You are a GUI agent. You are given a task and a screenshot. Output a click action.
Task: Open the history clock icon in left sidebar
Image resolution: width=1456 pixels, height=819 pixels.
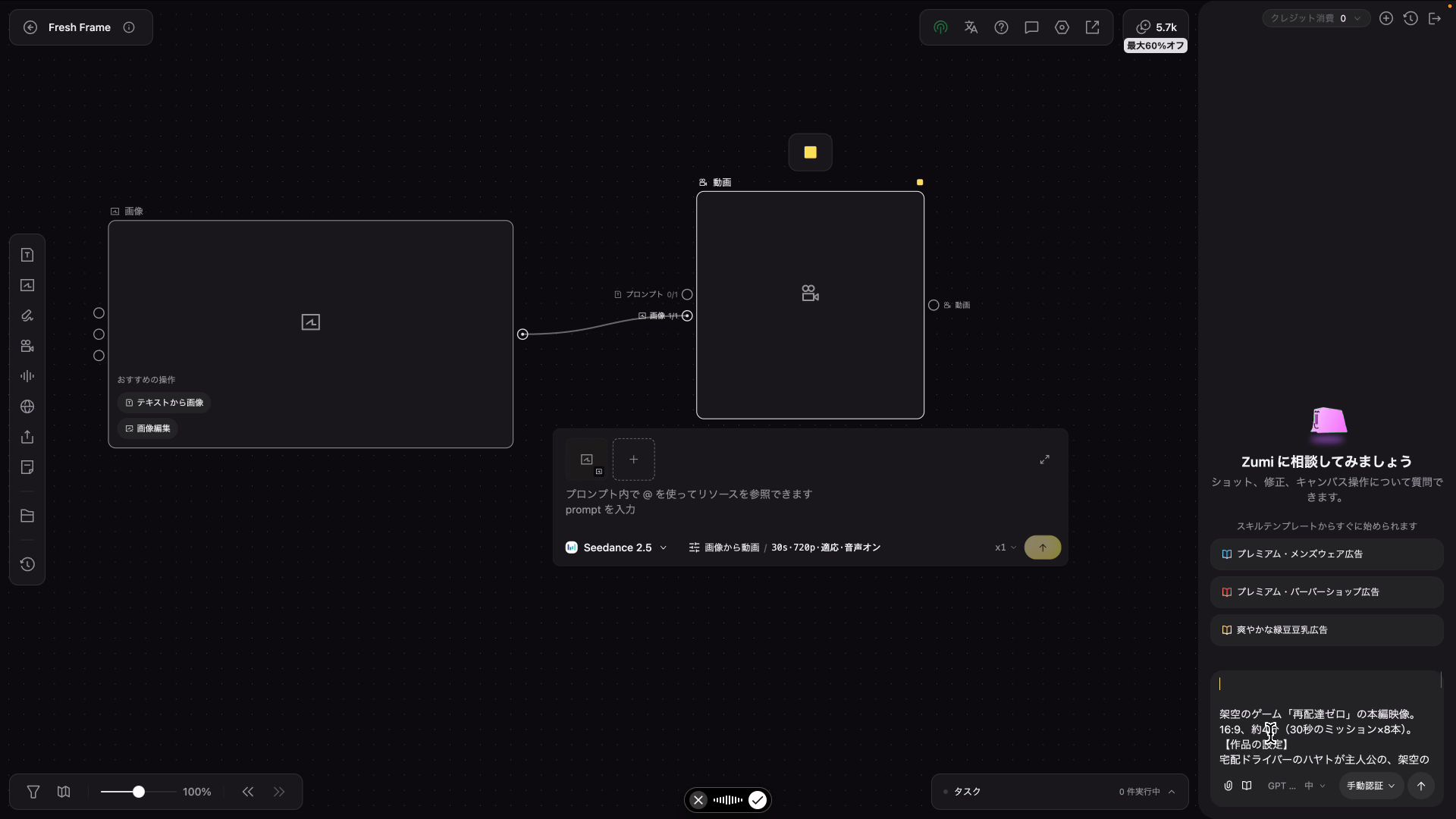[27, 564]
